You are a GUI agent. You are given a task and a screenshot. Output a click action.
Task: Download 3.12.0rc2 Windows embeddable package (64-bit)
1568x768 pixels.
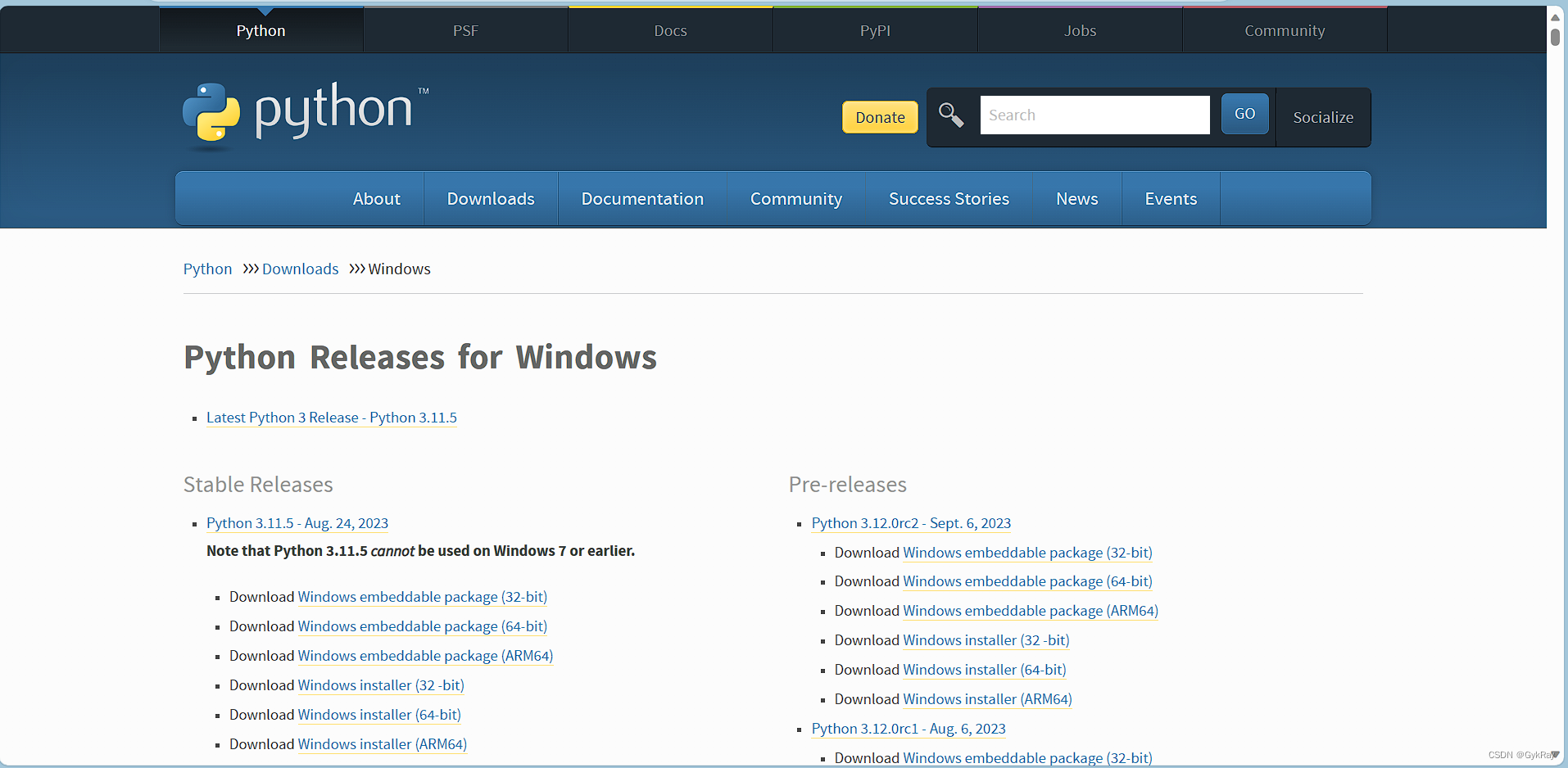[x=1027, y=581]
